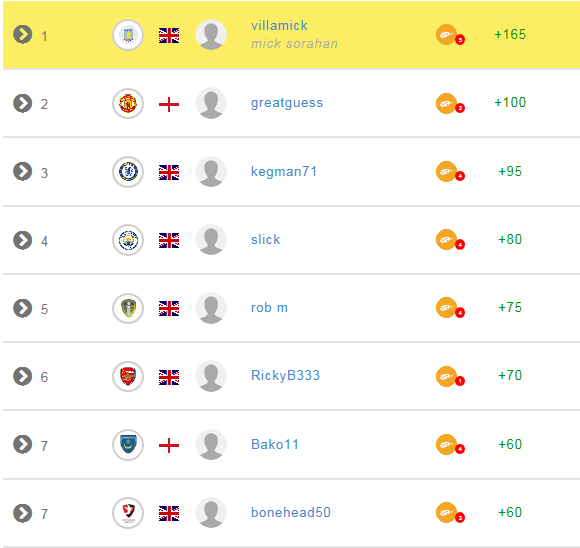Click the UK flag beside kegman71
Image resolution: width=580 pixels, height=548 pixels.
tap(169, 172)
